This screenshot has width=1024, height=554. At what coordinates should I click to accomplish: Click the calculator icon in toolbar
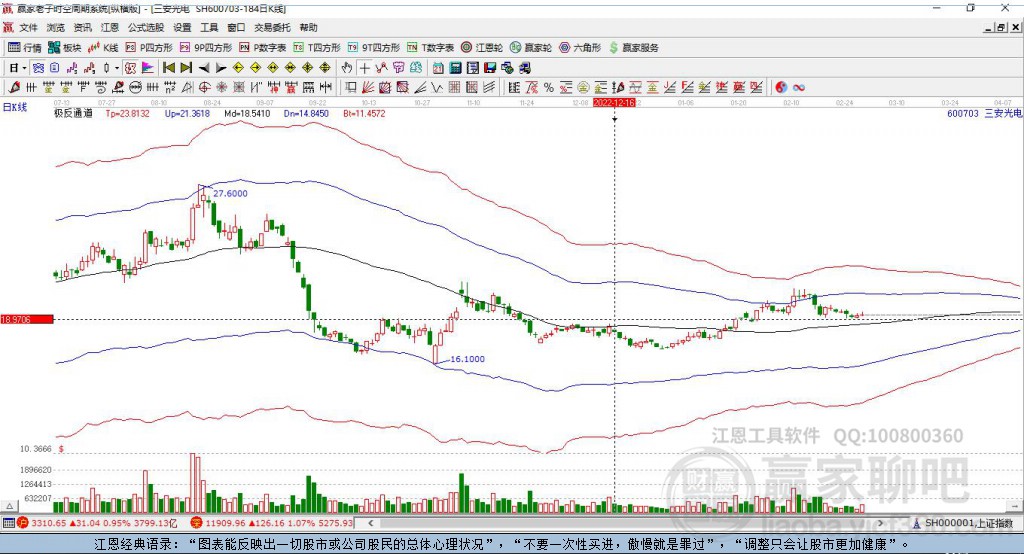(x=455, y=68)
